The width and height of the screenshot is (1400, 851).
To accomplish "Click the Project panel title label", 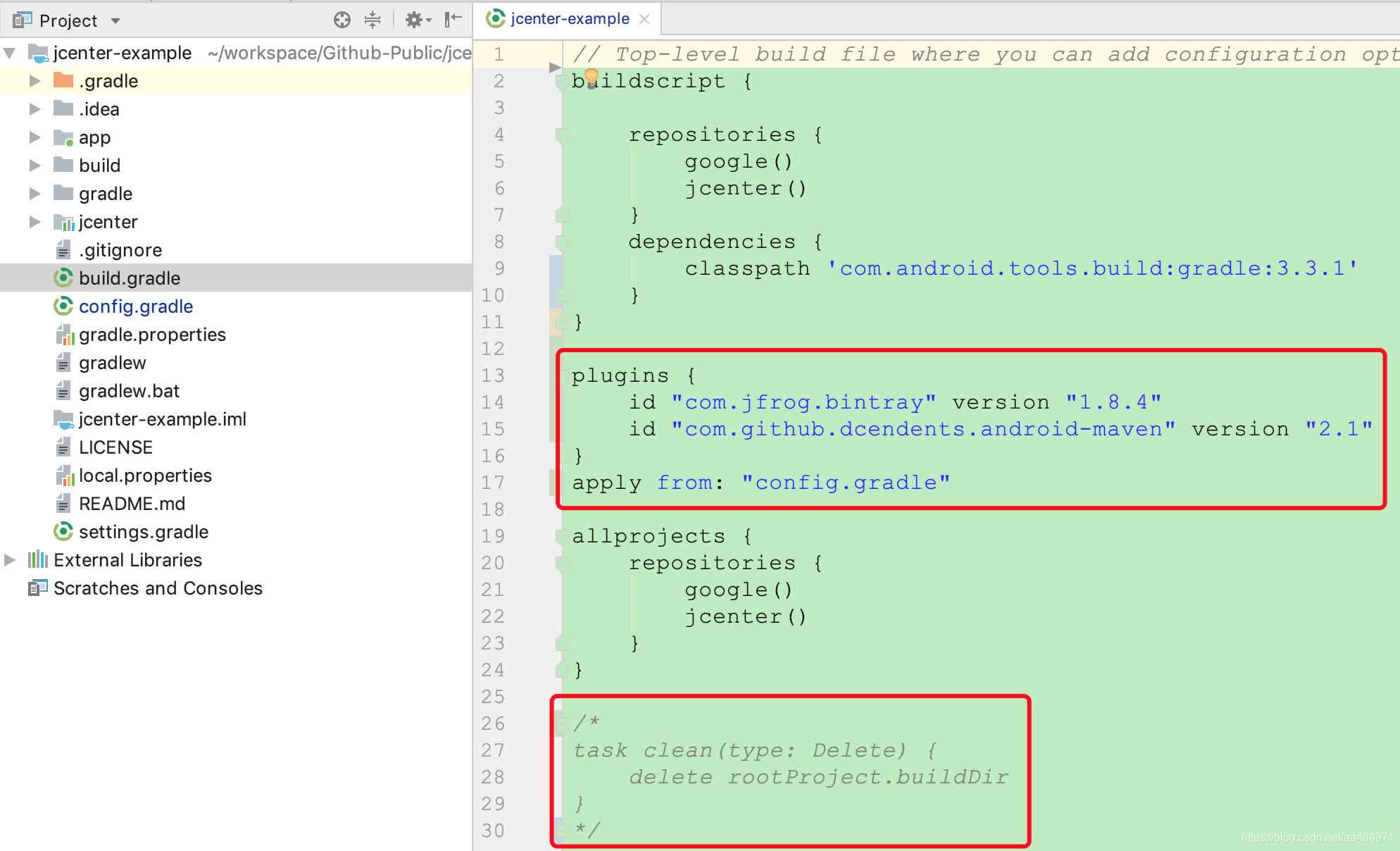I will [x=68, y=20].
